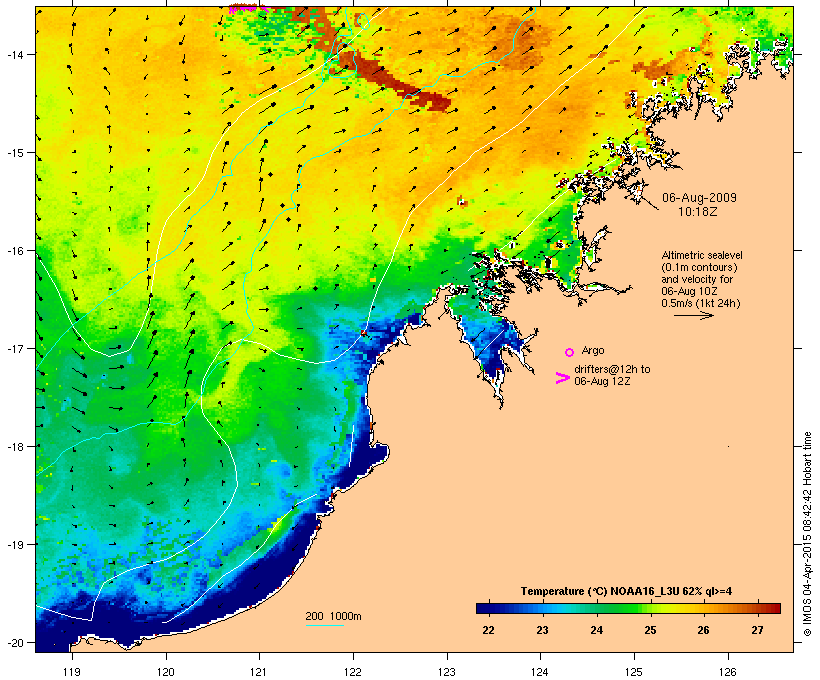Click the time label 10:18Z

click(x=698, y=212)
